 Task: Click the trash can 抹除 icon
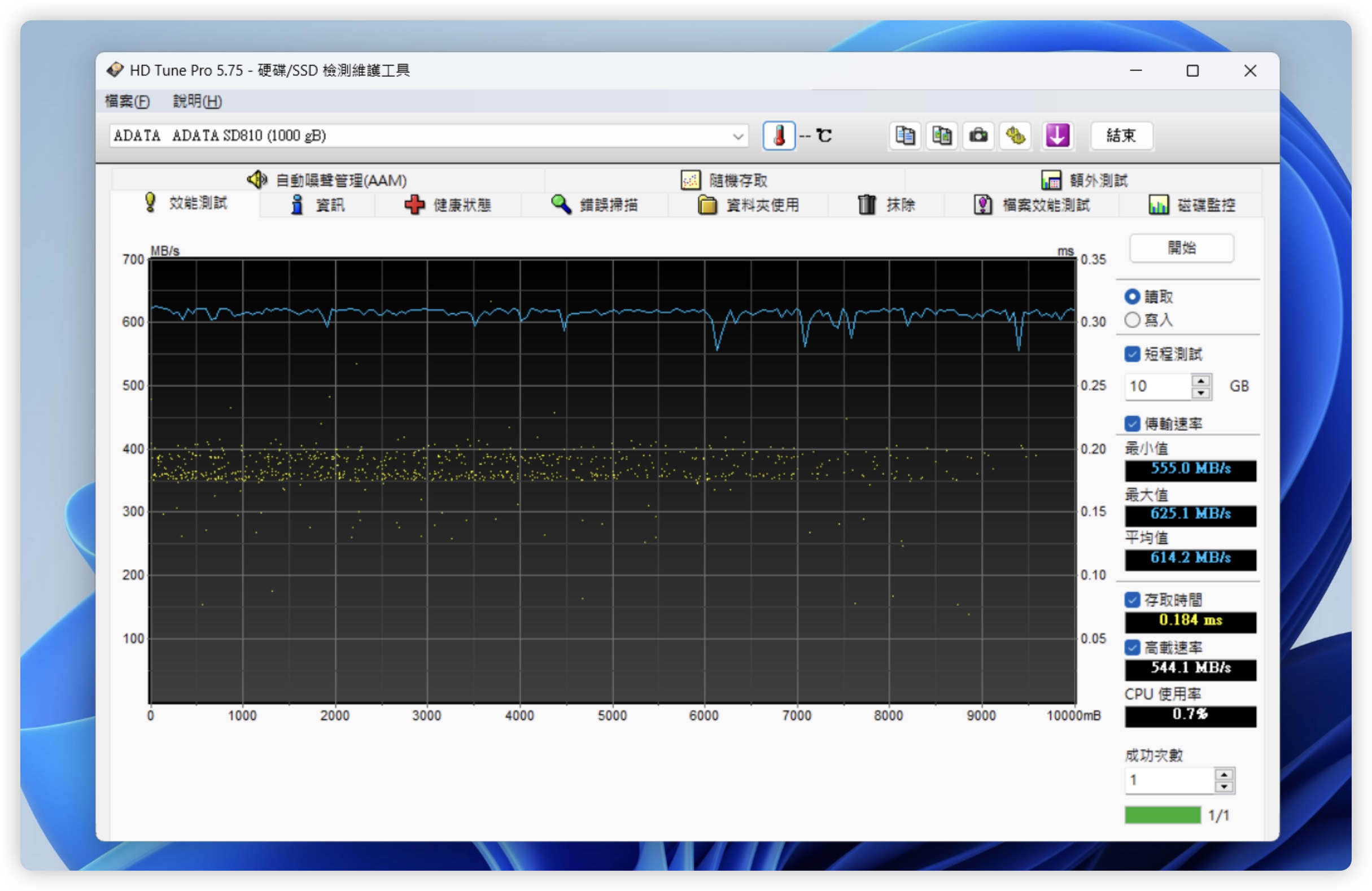[867, 204]
